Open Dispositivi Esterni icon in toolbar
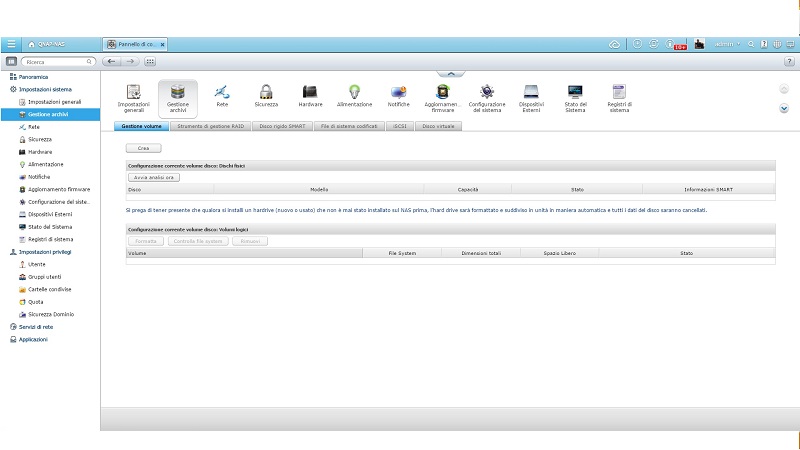The height and width of the screenshot is (450, 800). pos(531,93)
